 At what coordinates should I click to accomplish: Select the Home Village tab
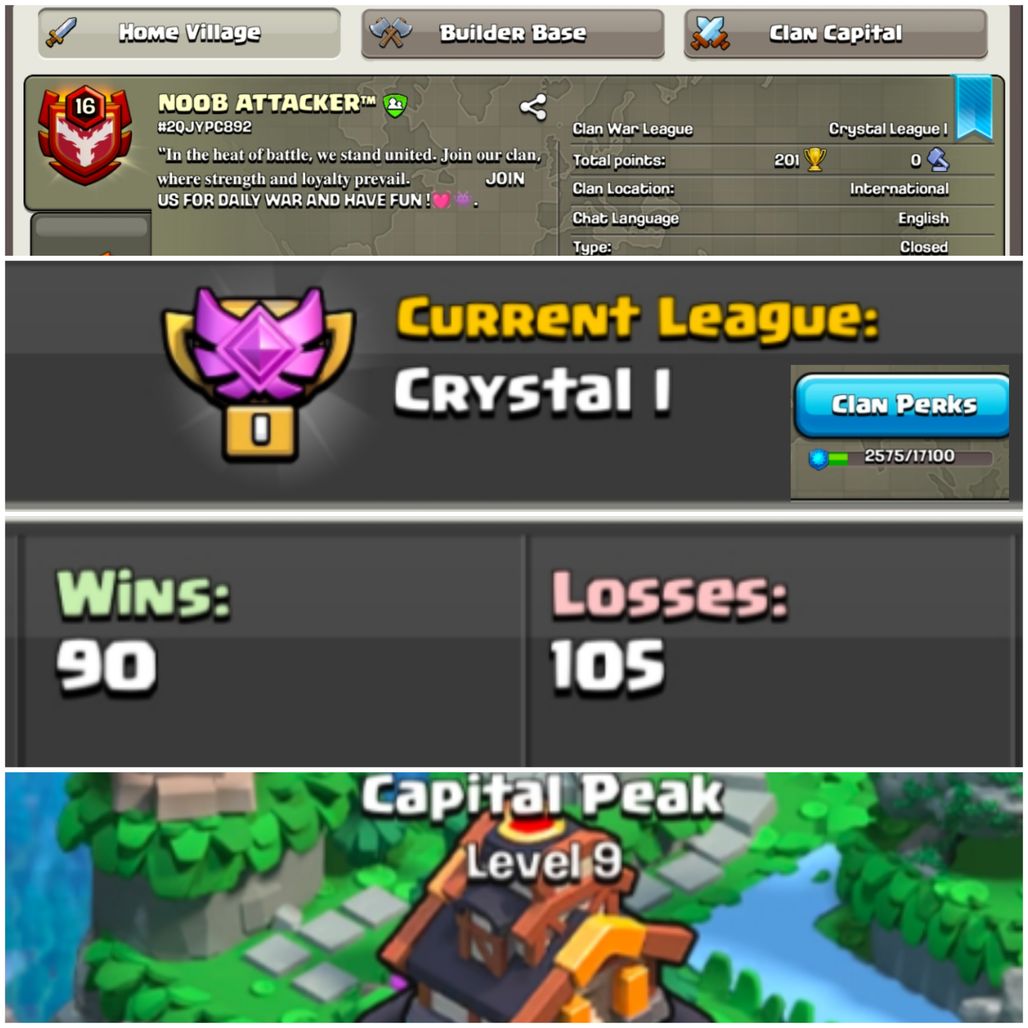(189, 33)
